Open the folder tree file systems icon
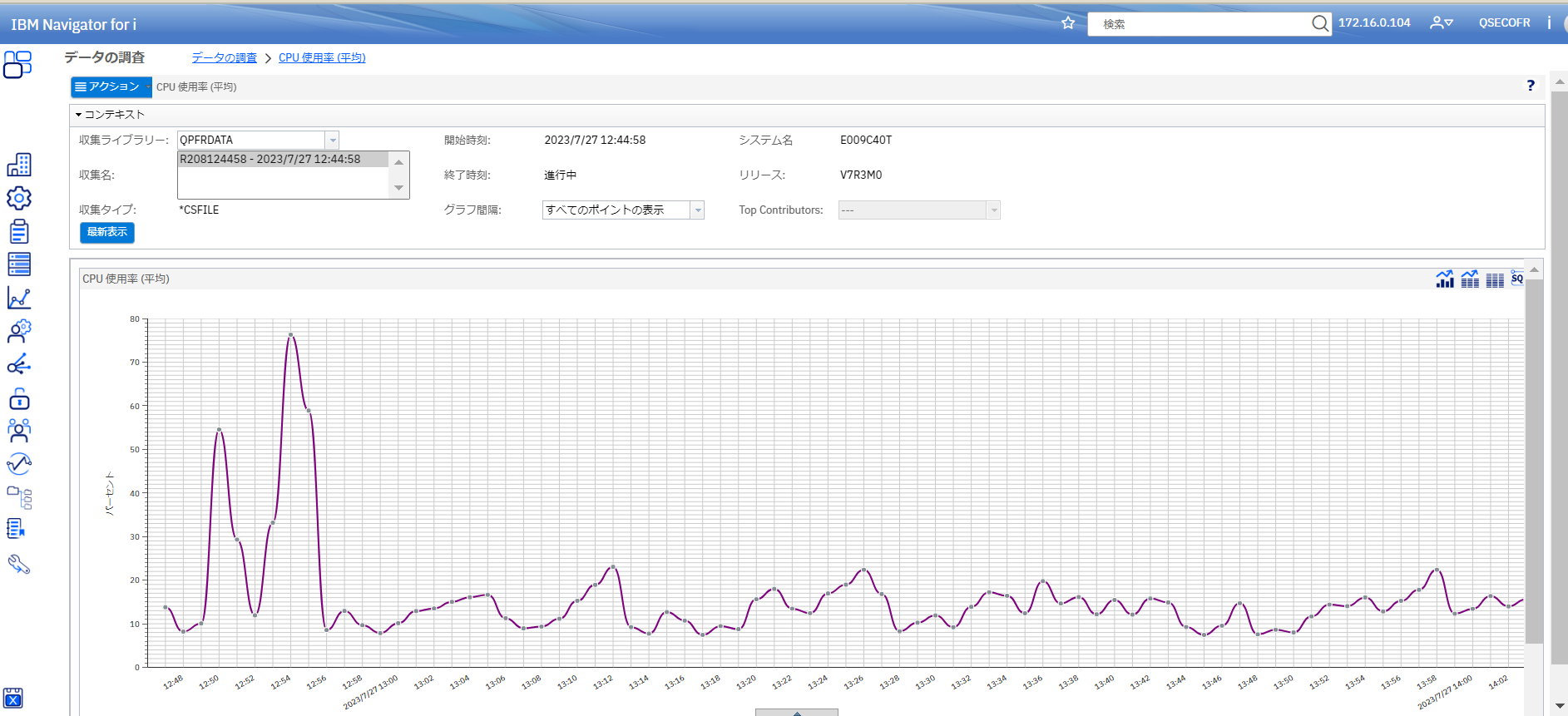The width and height of the screenshot is (1568, 716). (19, 497)
